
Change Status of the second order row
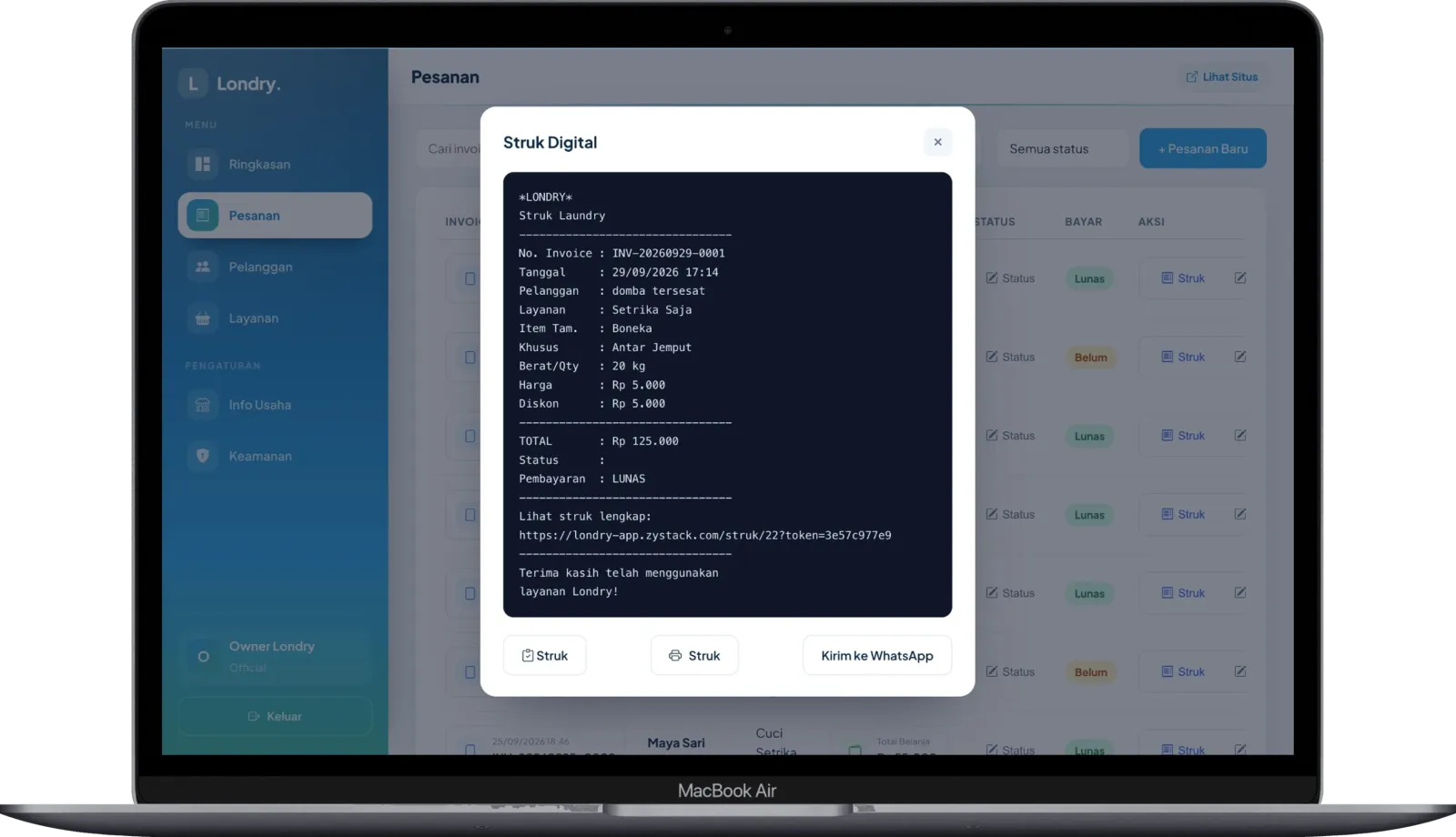coord(1010,357)
